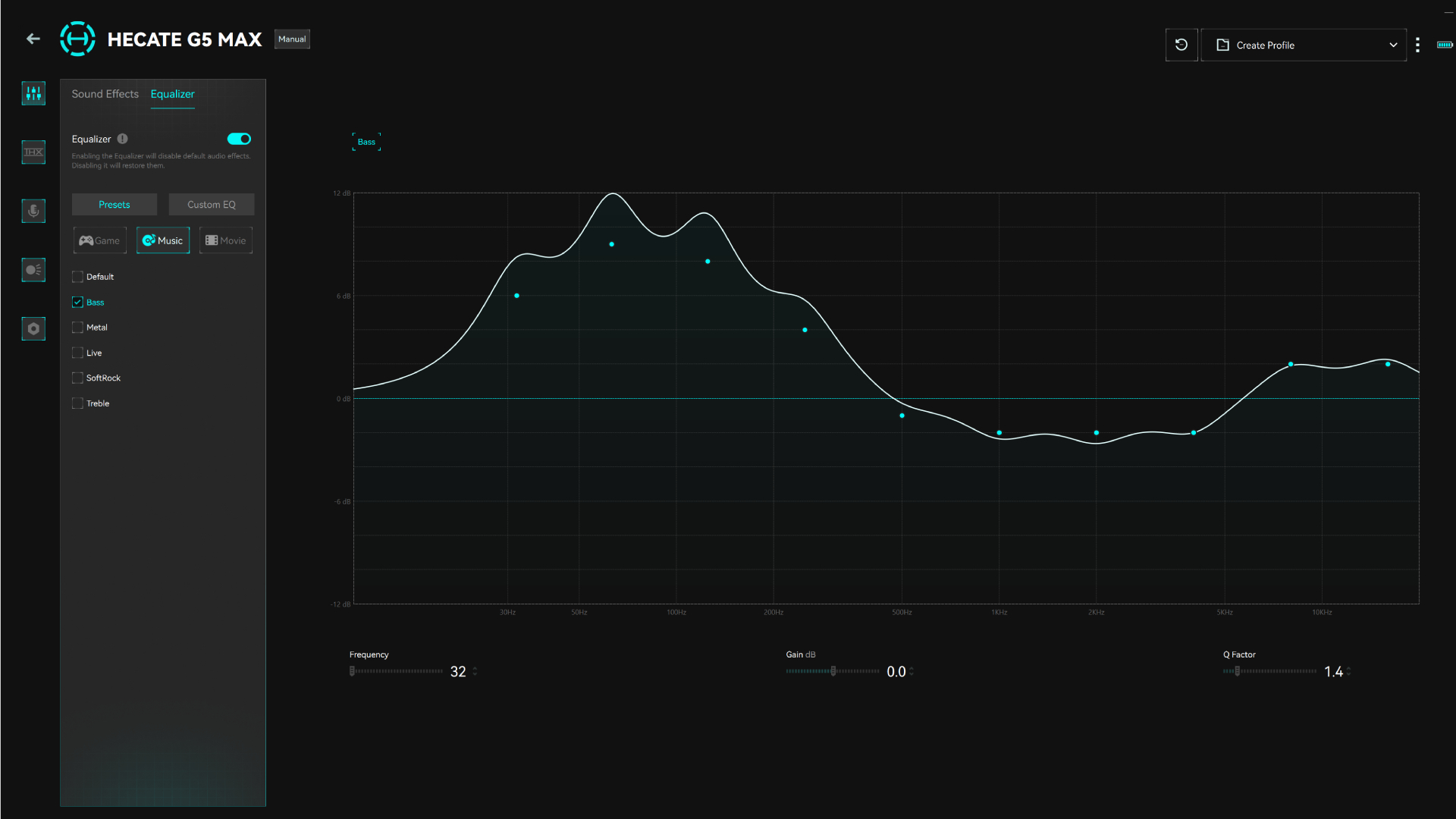1456x819 pixels.
Task: Select the Game preset category button
Action: 99,240
